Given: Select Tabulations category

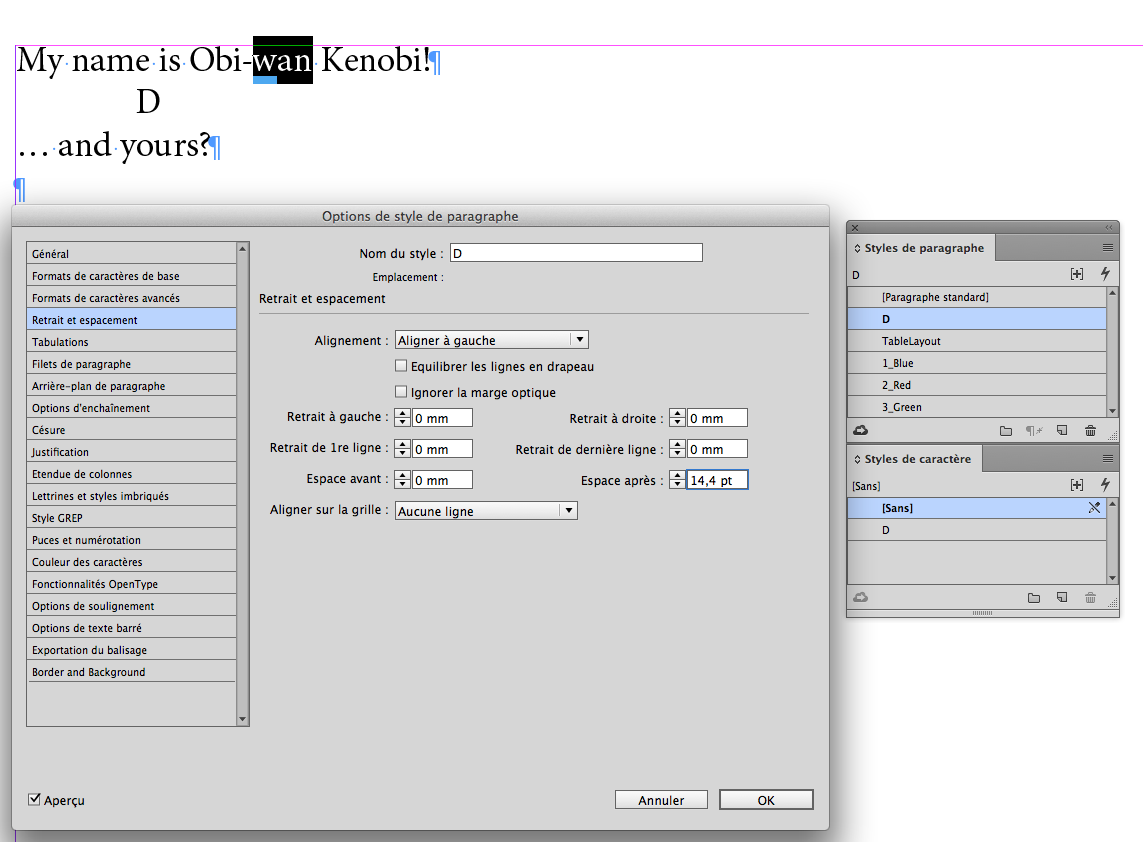Looking at the screenshot, I should click(131, 342).
